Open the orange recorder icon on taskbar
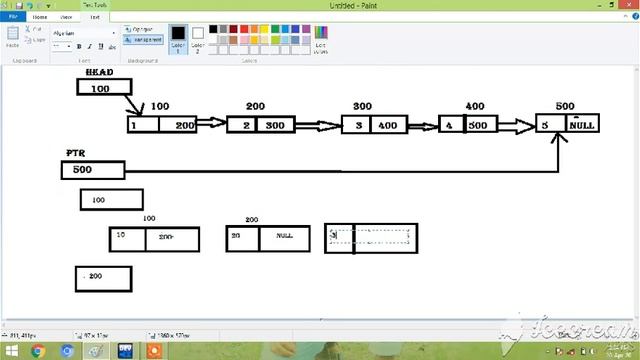Image resolution: width=640 pixels, height=360 pixels. pyautogui.click(x=154, y=351)
